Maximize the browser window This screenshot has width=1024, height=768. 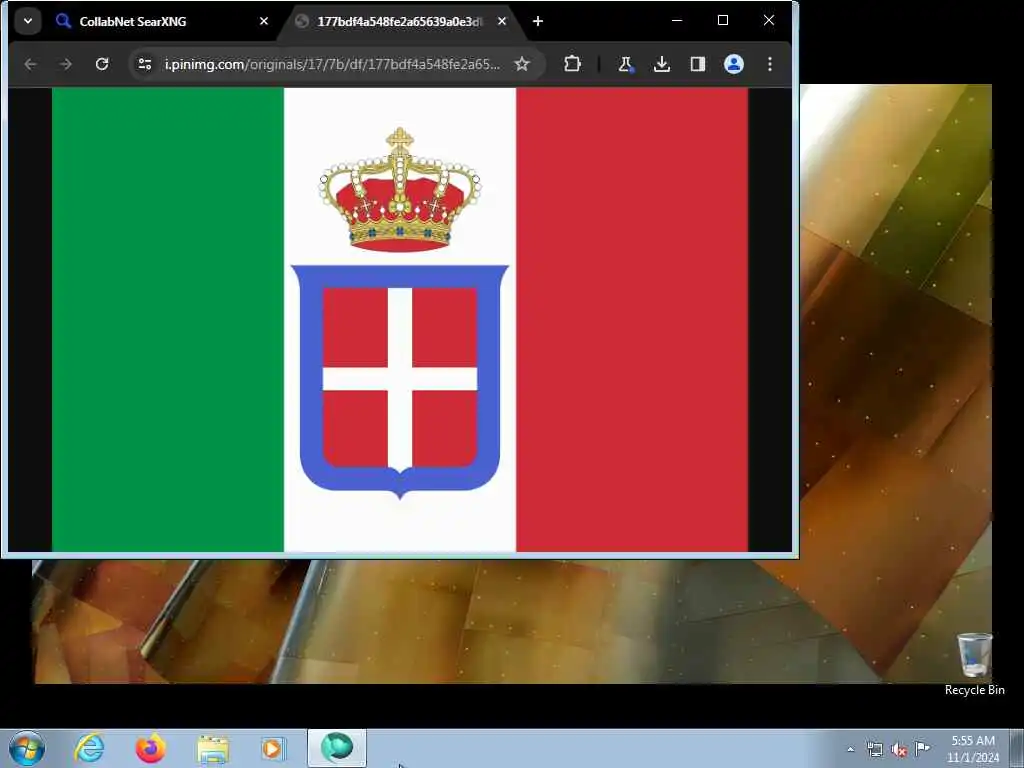(x=723, y=21)
